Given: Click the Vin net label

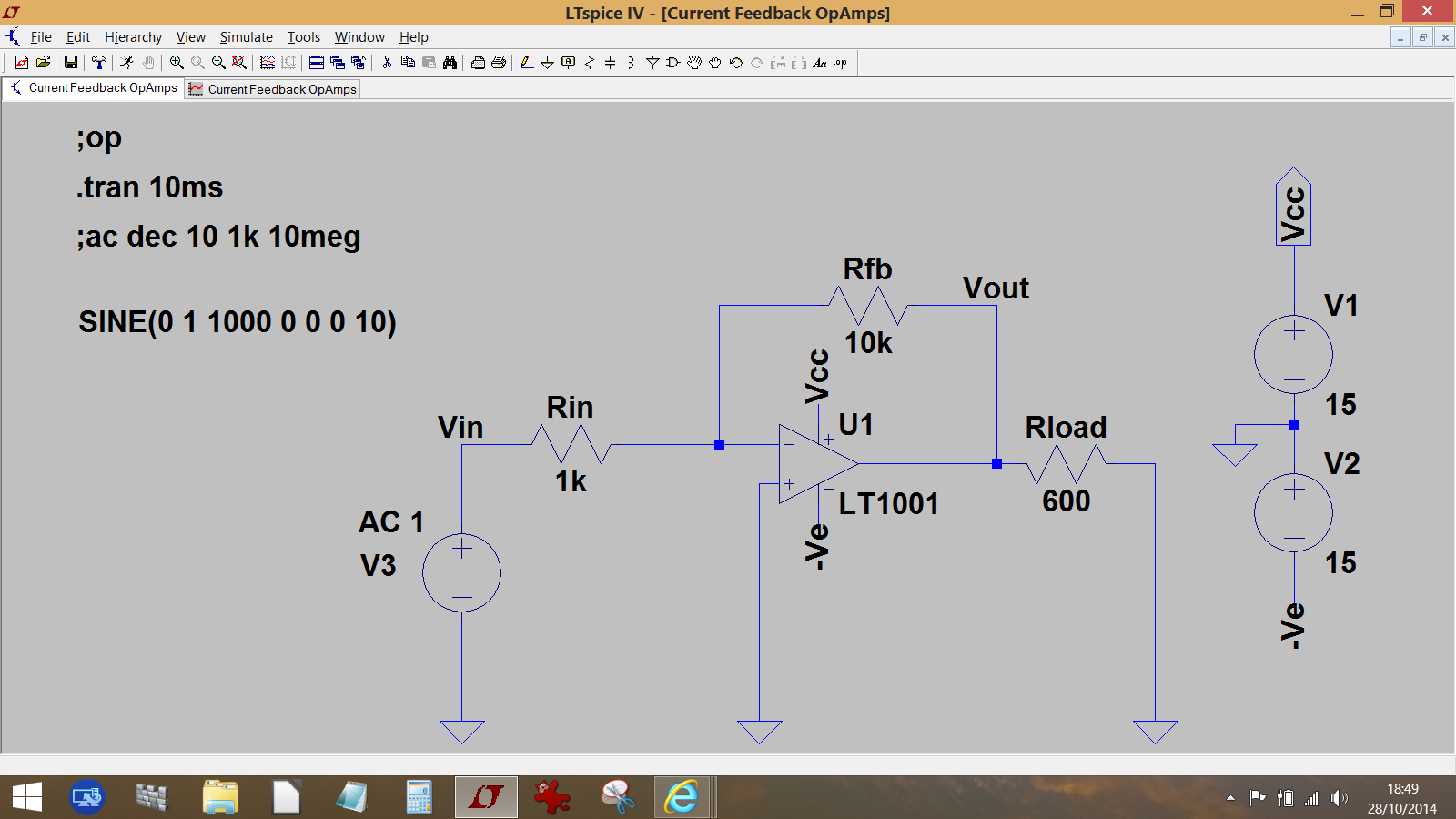Looking at the screenshot, I should coord(460,428).
